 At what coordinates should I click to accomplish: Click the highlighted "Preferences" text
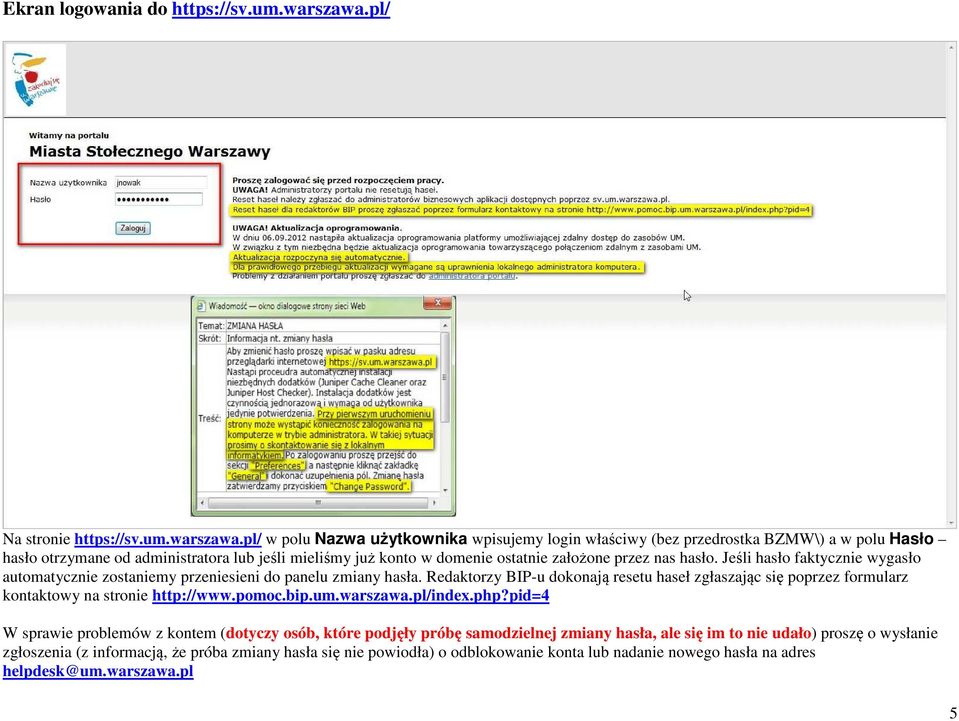276,465
